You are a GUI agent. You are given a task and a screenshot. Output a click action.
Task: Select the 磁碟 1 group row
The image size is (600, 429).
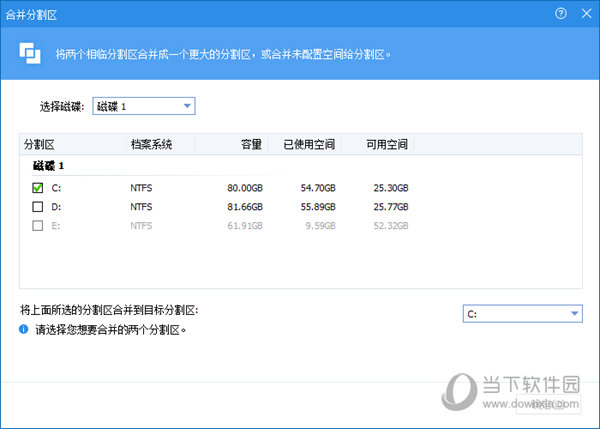[50, 165]
